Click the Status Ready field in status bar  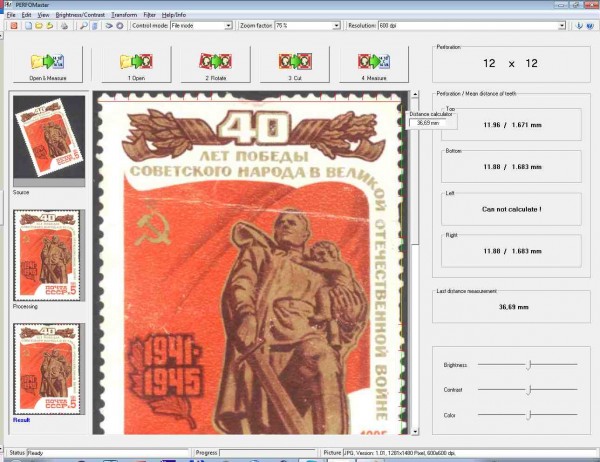pos(108,453)
